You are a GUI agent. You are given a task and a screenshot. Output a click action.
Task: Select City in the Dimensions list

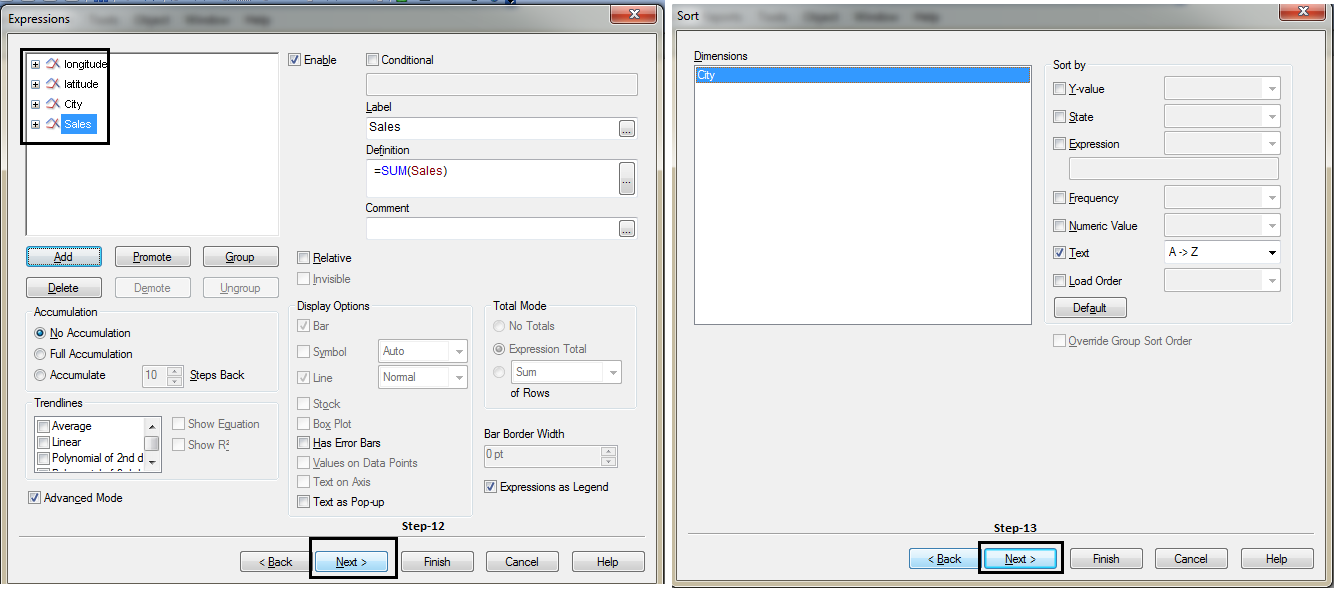point(861,75)
